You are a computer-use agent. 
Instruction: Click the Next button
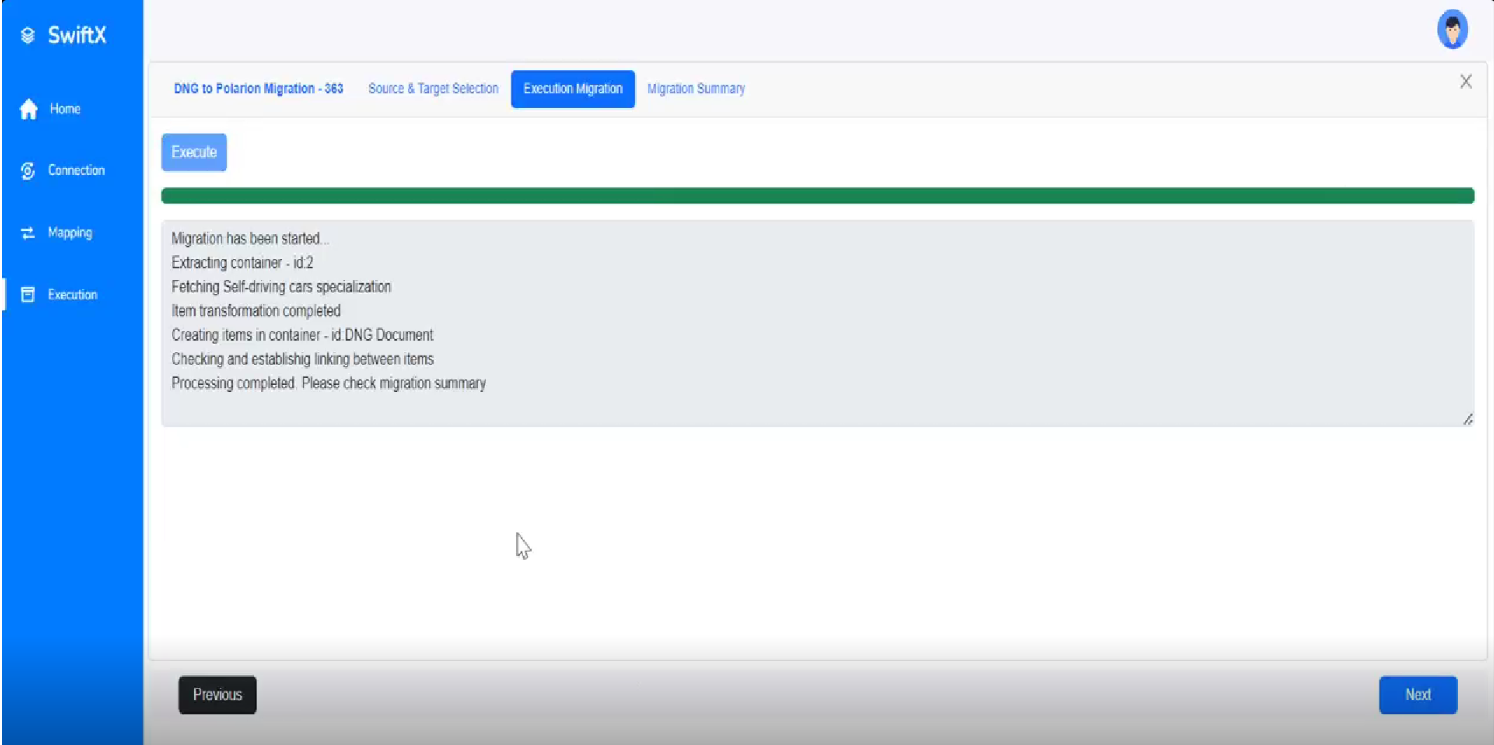[x=1417, y=695]
